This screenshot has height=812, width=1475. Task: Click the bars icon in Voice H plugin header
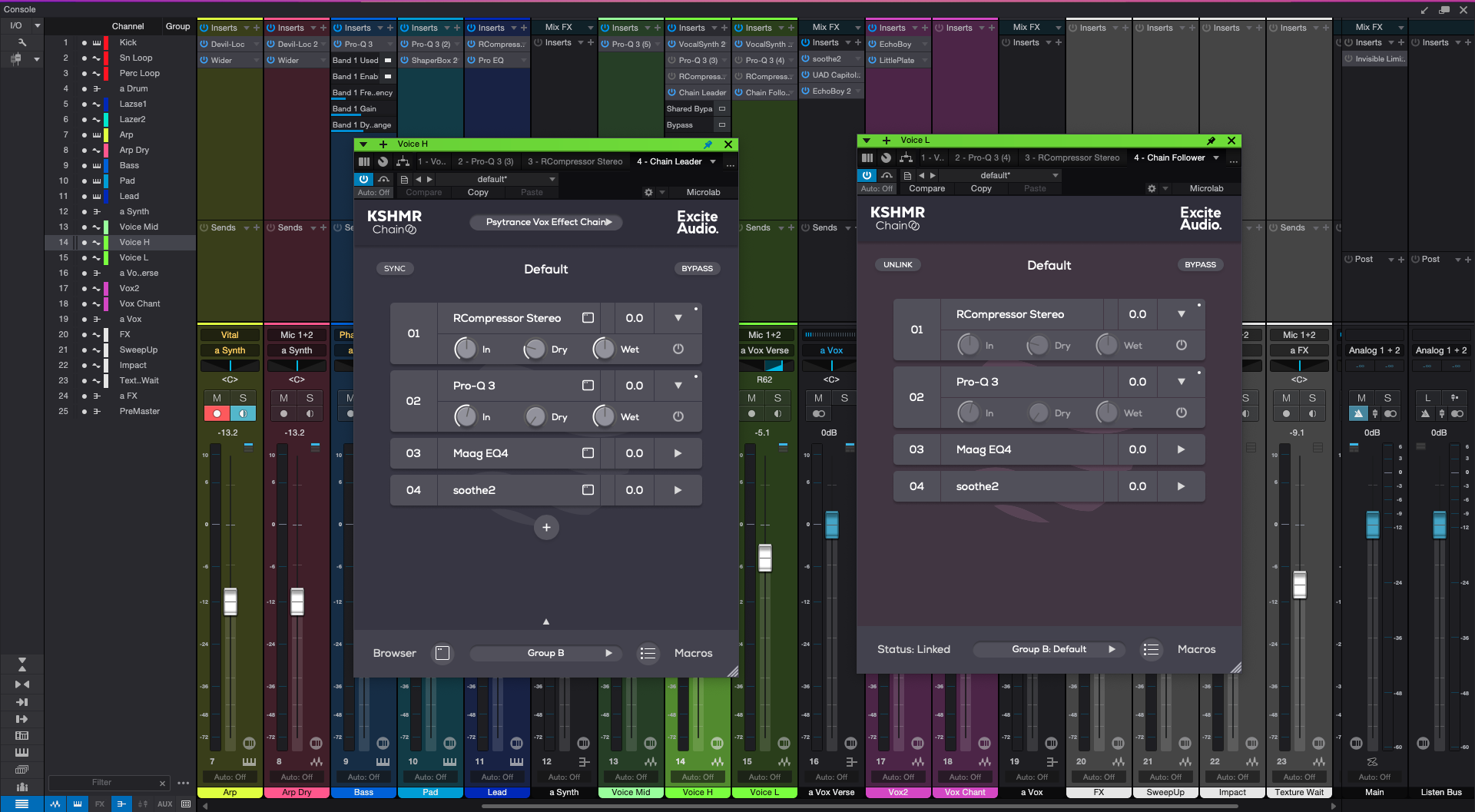tap(364, 161)
